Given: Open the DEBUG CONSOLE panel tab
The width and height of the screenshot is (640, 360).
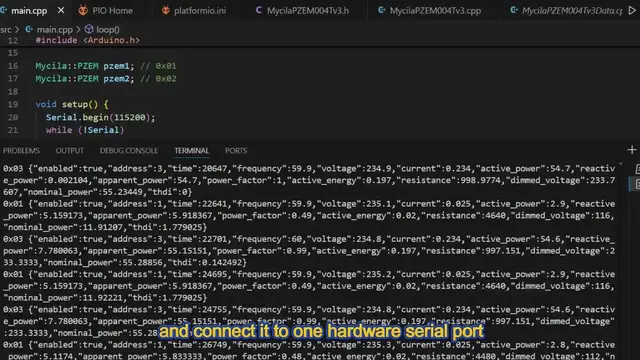Looking at the screenshot, I should [129, 151].
